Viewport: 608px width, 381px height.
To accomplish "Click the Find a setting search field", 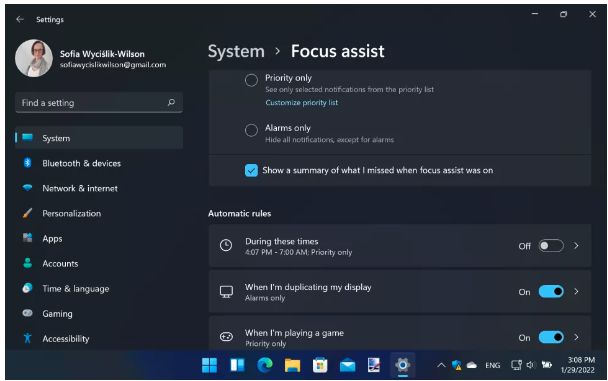I will [99, 103].
